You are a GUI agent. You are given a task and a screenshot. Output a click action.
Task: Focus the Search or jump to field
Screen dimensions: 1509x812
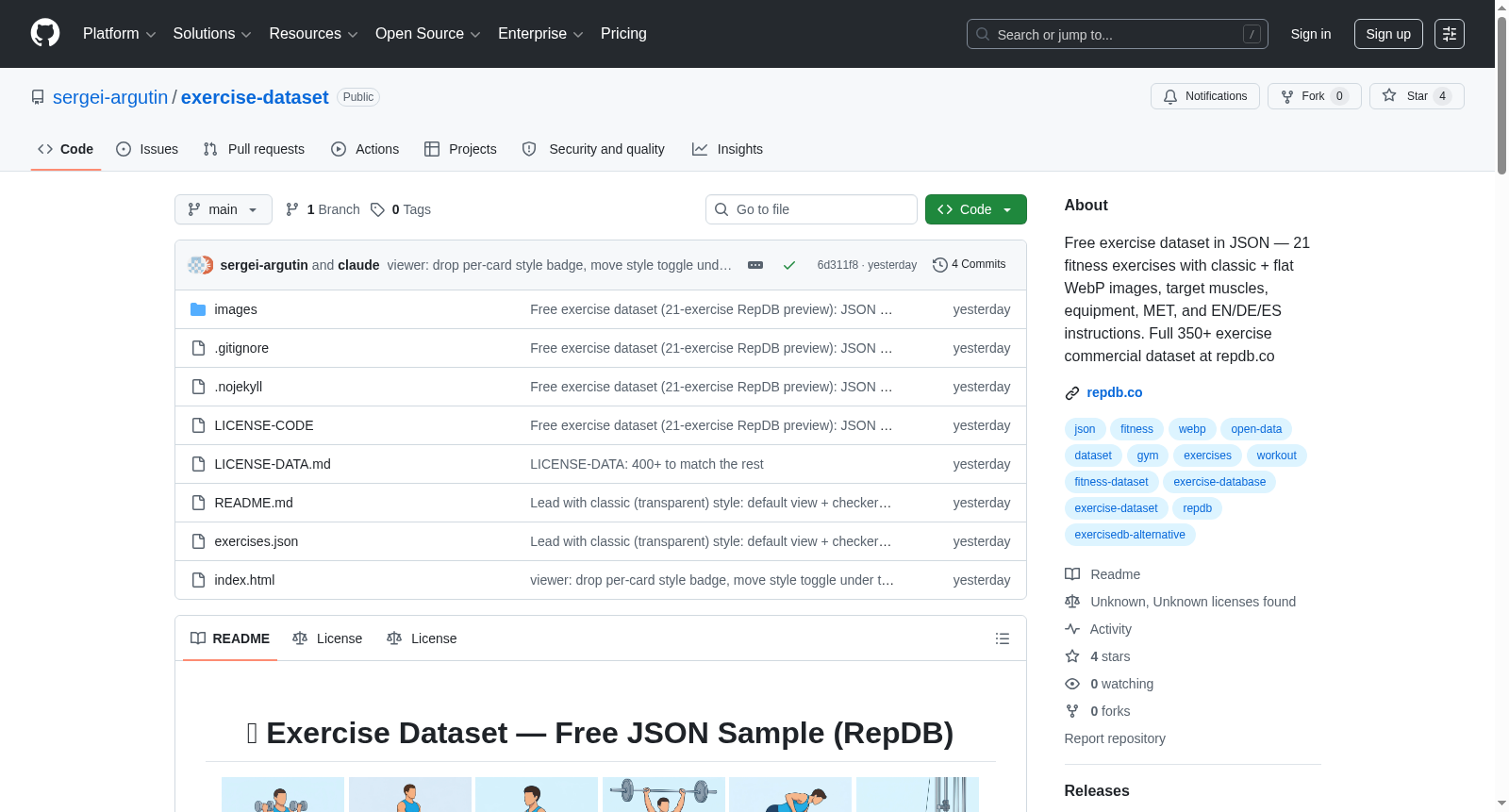pyautogui.click(x=1118, y=34)
